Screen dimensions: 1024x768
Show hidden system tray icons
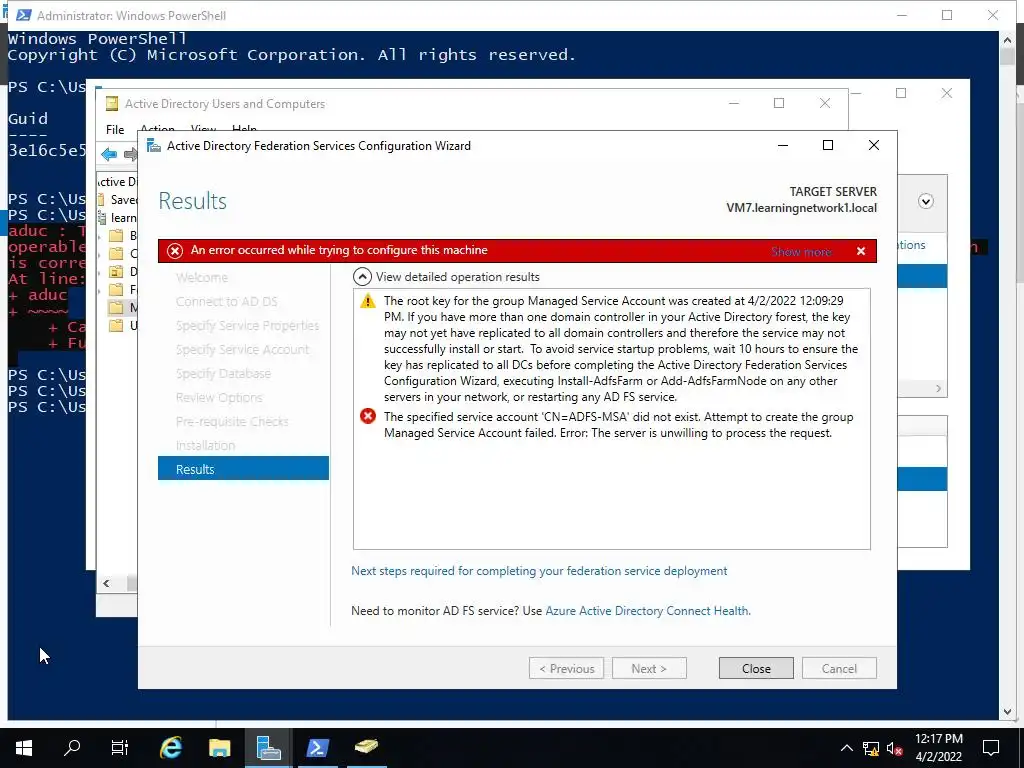tap(846, 748)
